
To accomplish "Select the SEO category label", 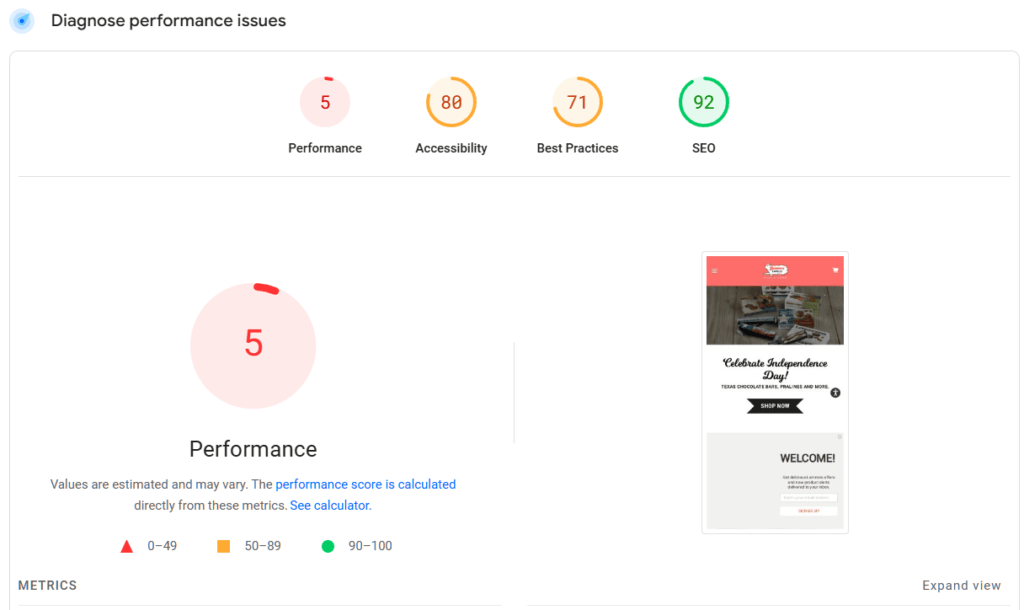I will point(703,147).
